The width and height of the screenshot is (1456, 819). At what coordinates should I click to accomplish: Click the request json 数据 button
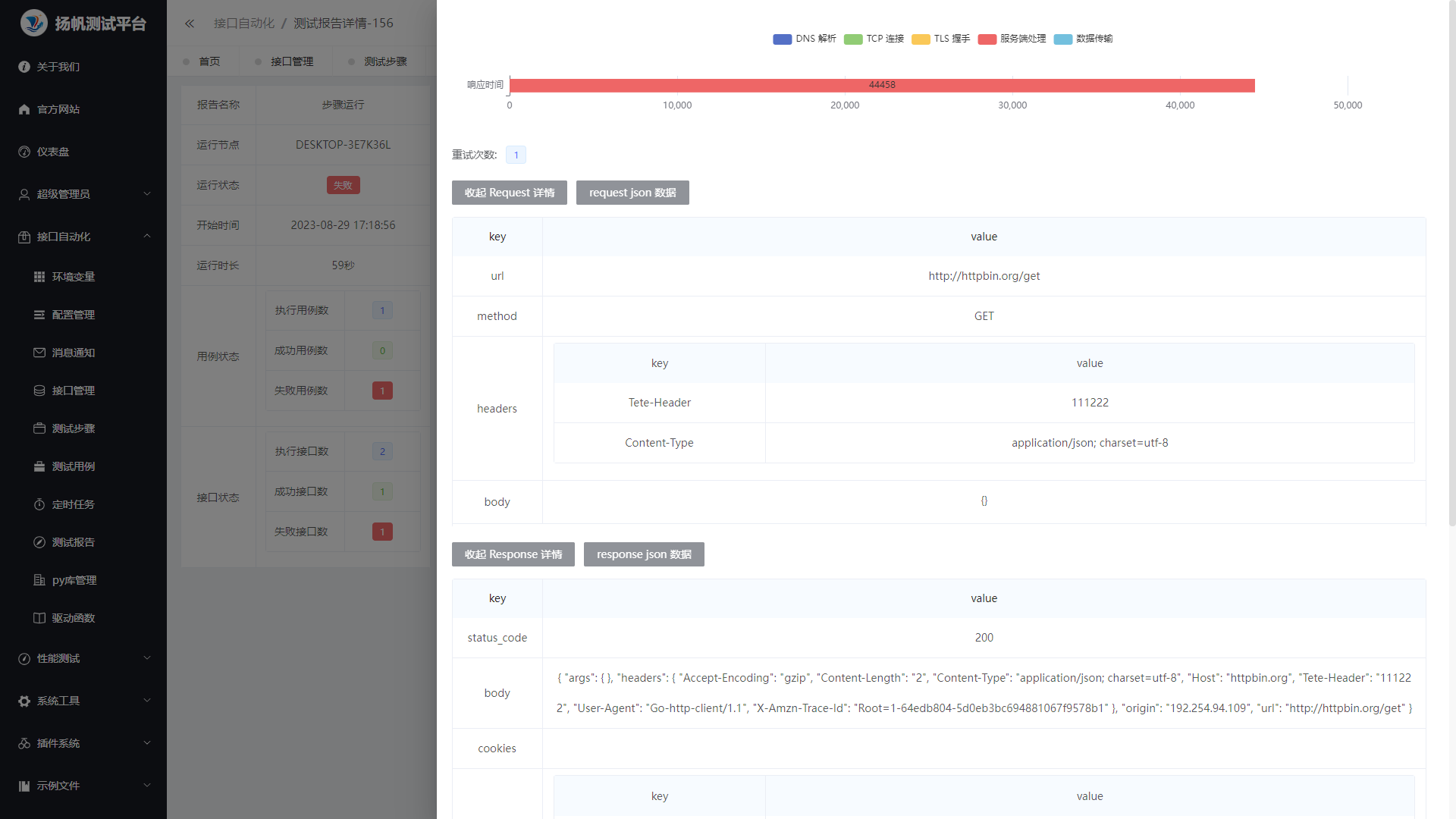point(632,193)
